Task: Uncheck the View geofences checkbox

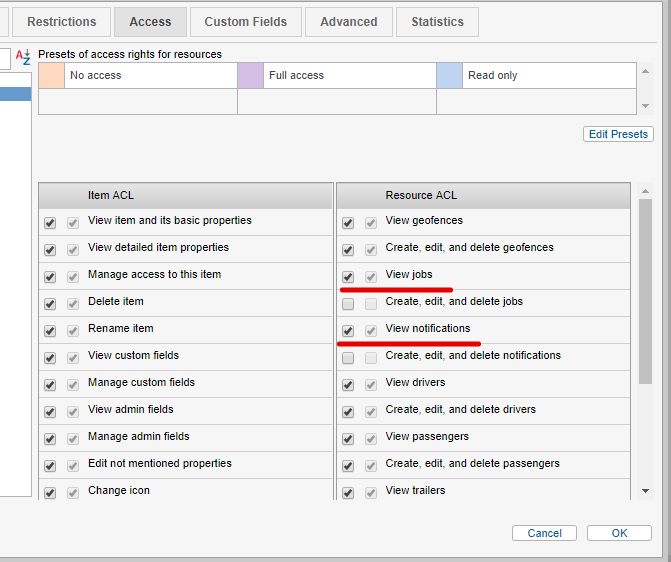Action: click(x=348, y=222)
